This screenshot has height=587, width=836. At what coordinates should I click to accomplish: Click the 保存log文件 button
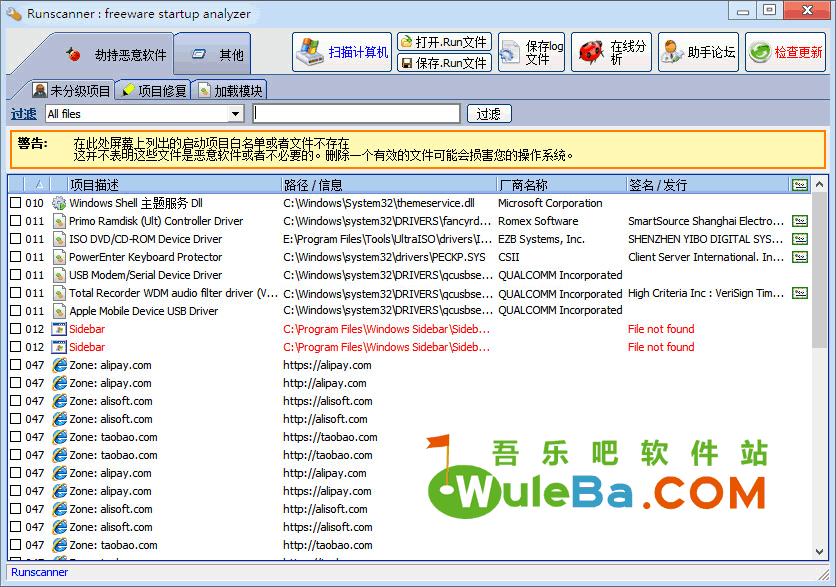click(x=531, y=52)
